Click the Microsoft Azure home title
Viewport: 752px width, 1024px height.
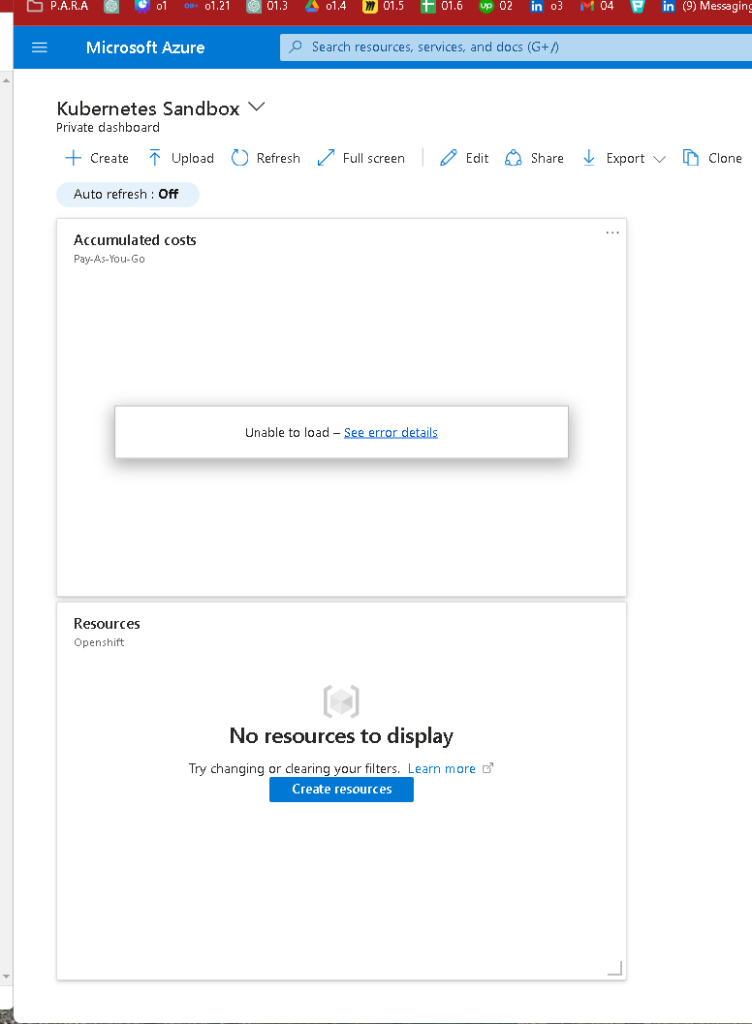(x=145, y=47)
